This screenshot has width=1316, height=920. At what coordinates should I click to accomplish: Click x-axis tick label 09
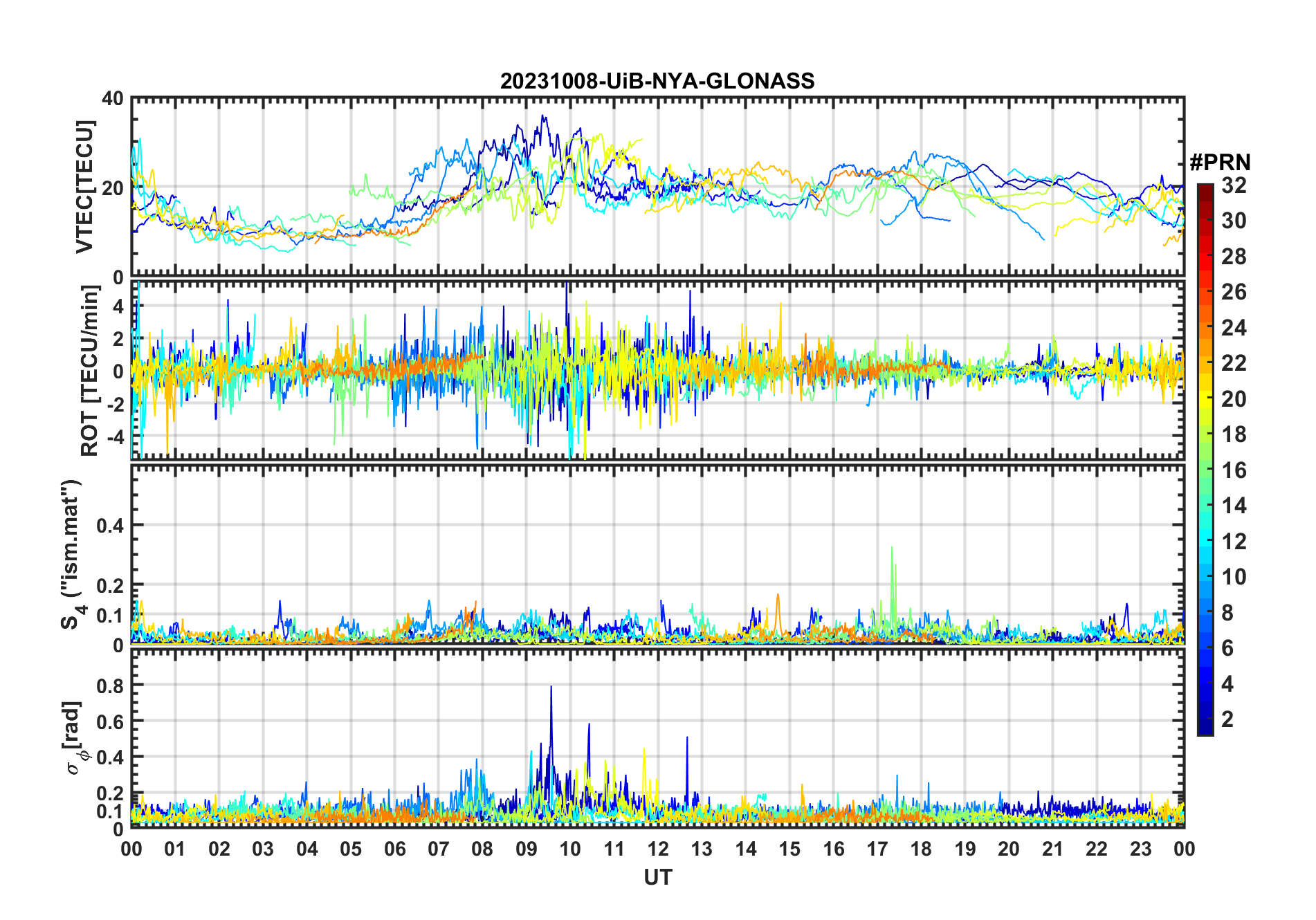coord(527,849)
